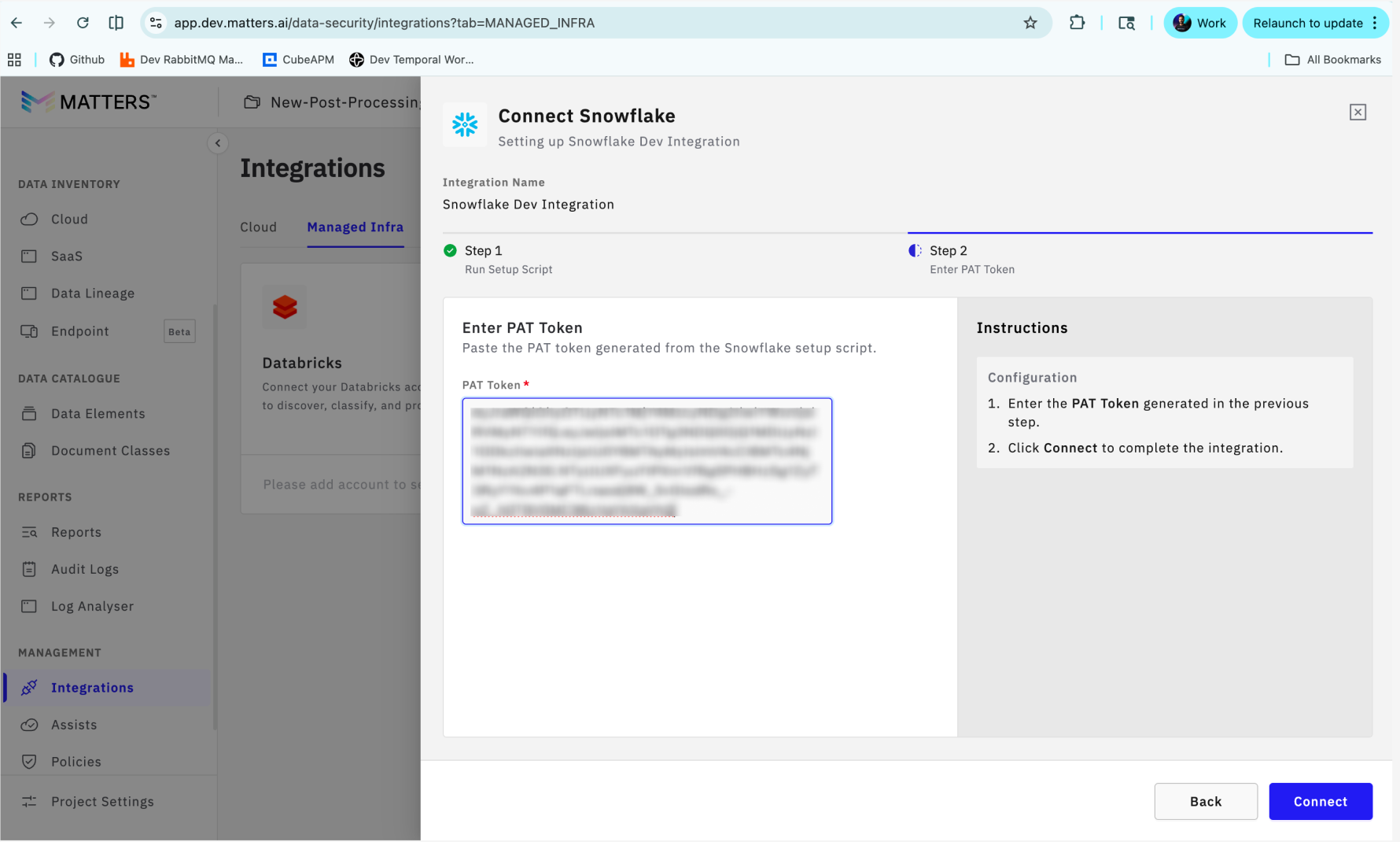Switch to the Managed Infra tab
The width and height of the screenshot is (1400, 842).
pos(355,227)
